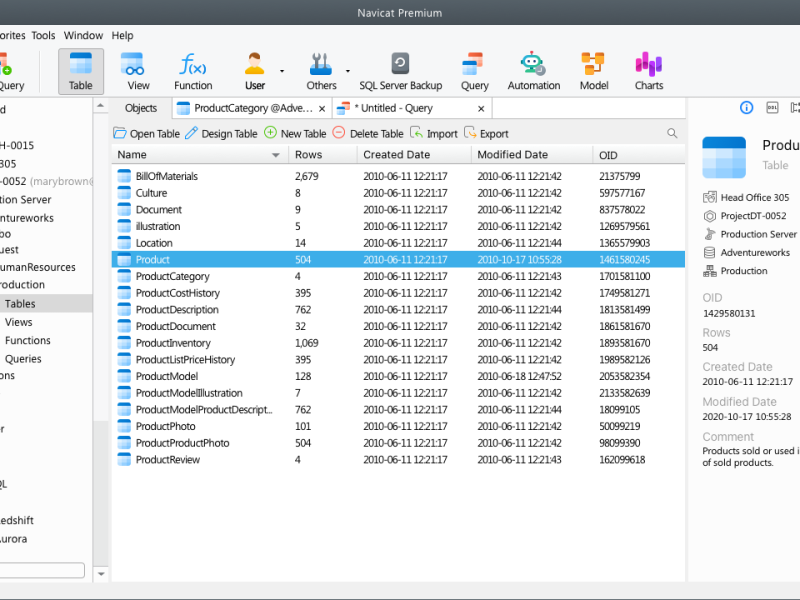
Task: Expand the Others toolbar dropdown arrow
Action: click(348, 71)
